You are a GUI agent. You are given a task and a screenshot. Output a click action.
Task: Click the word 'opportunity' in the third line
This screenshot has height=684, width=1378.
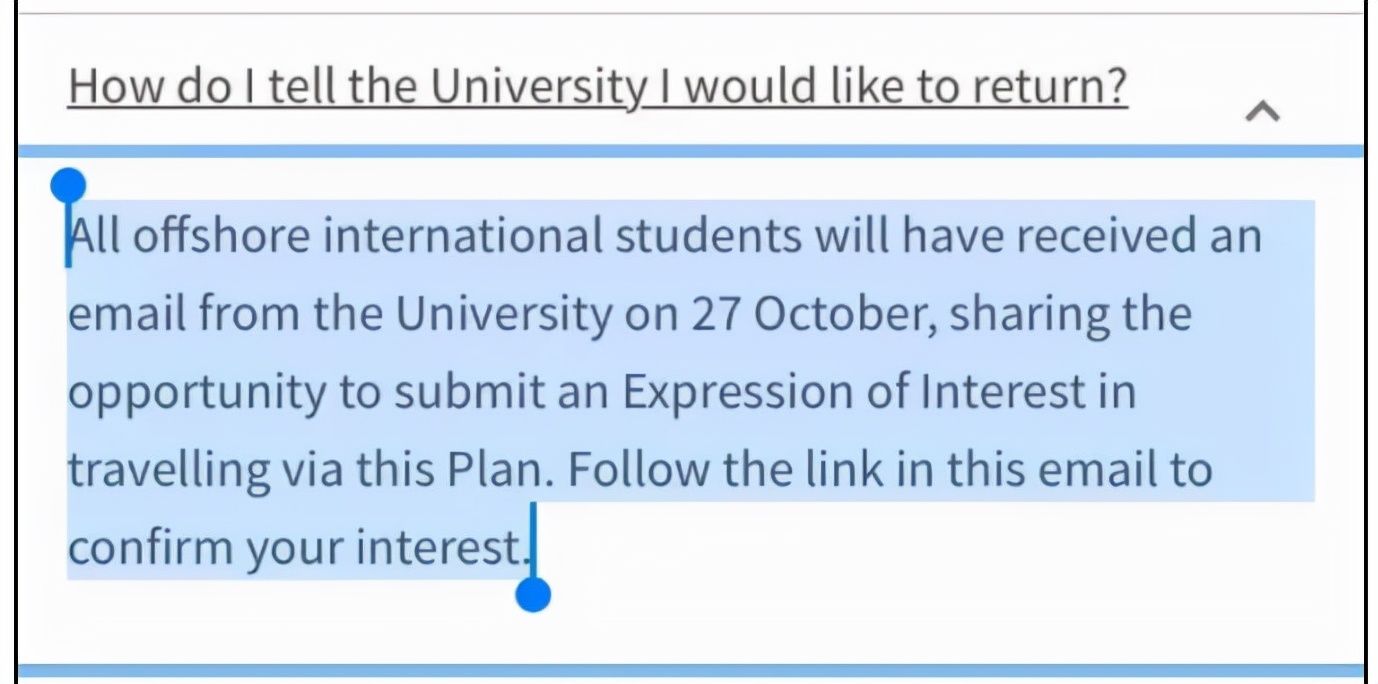pos(197,394)
